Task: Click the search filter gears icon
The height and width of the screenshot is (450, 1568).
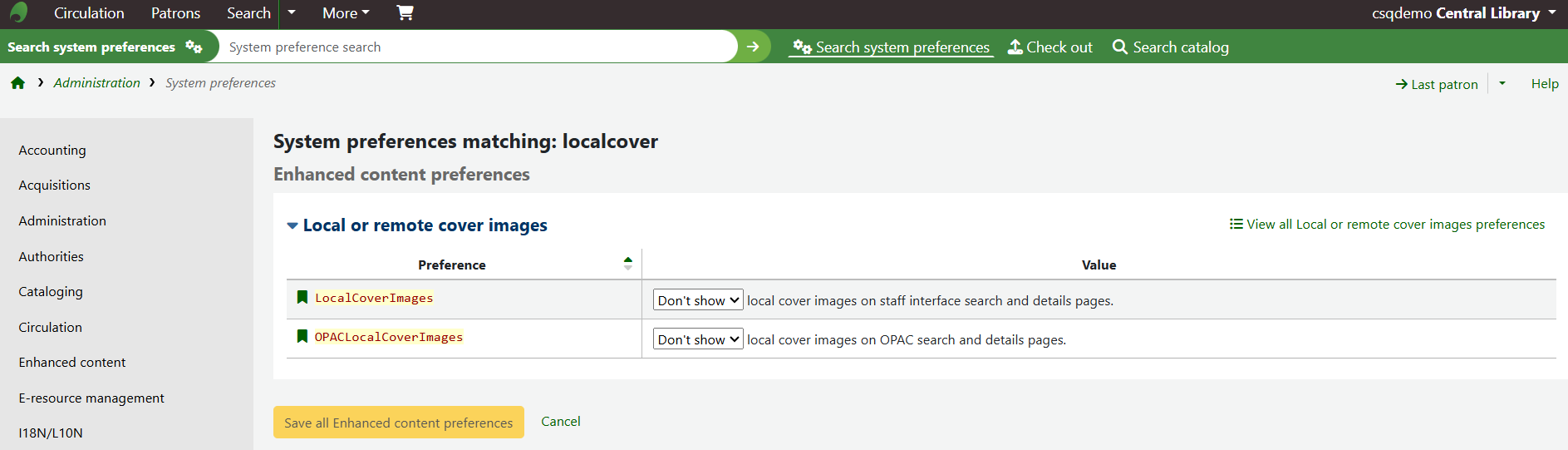Action: coord(194,47)
